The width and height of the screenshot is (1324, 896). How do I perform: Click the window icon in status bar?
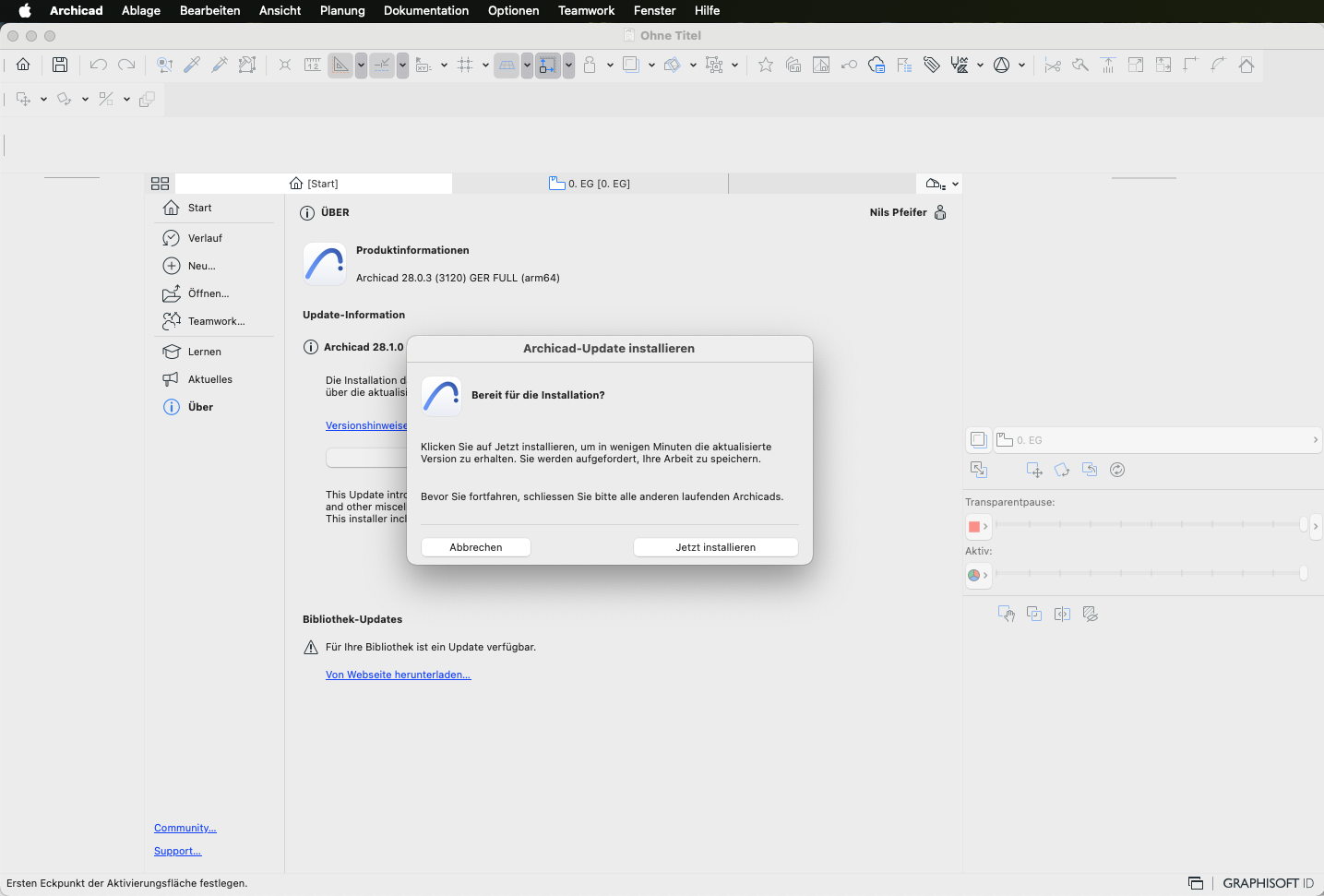pyautogui.click(x=1196, y=883)
